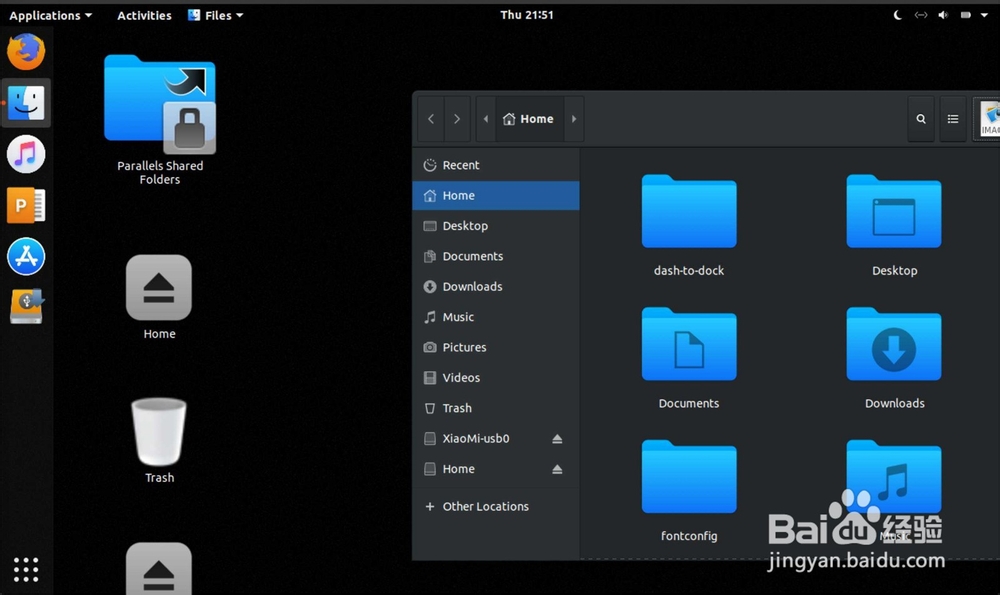Open the presentation app with P icon
This screenshot has height=595, width=1000.
(26, 205)
